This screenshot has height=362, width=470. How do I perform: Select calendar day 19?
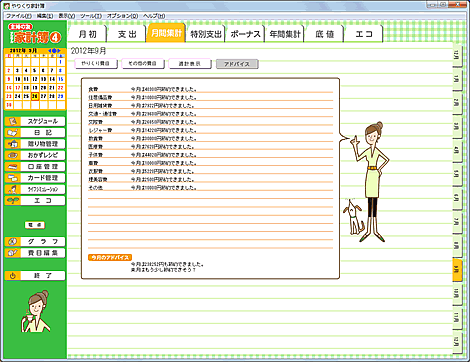(35, 88)
